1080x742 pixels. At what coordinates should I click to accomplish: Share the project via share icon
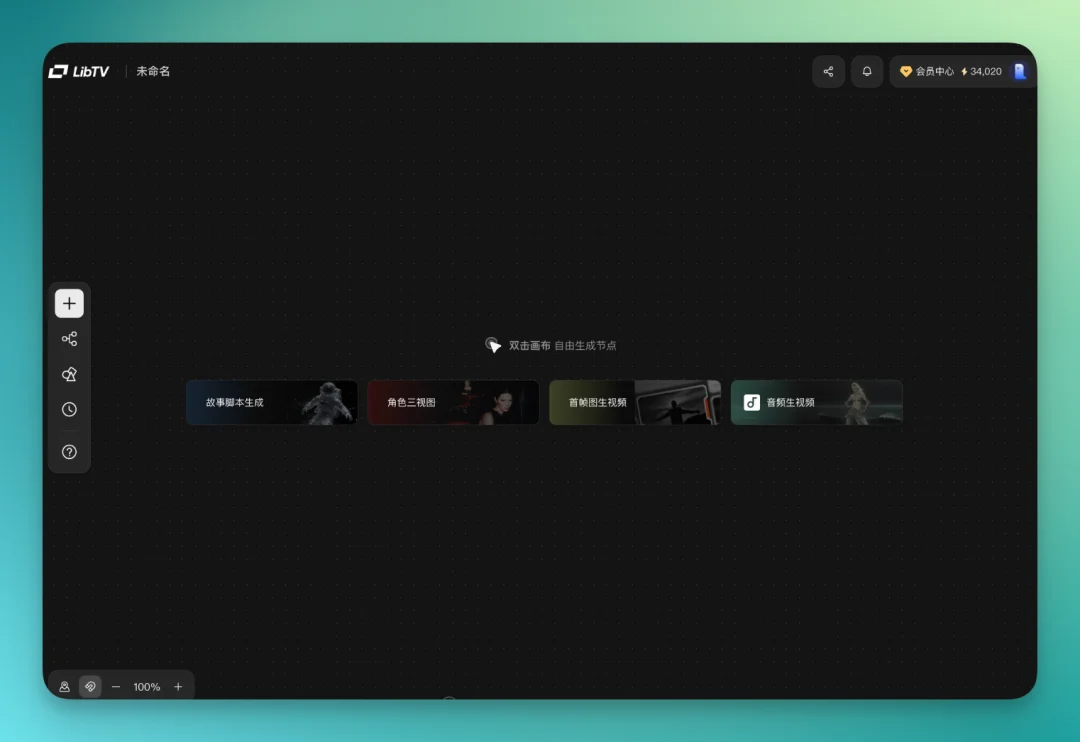pyautogui.click(x=828, y=71)
